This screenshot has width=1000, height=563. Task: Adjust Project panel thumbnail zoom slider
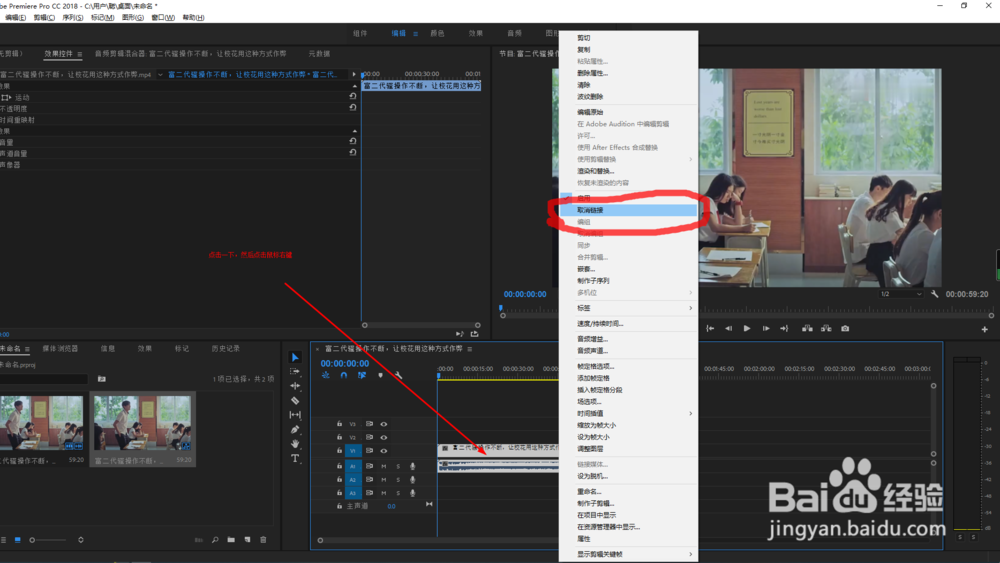click(49, 540)
